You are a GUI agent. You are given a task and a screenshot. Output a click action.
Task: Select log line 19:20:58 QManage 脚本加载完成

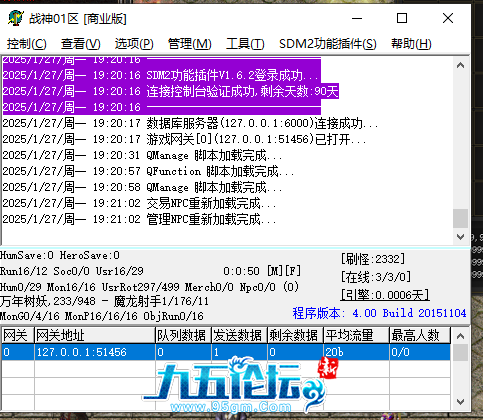point(142,187)
